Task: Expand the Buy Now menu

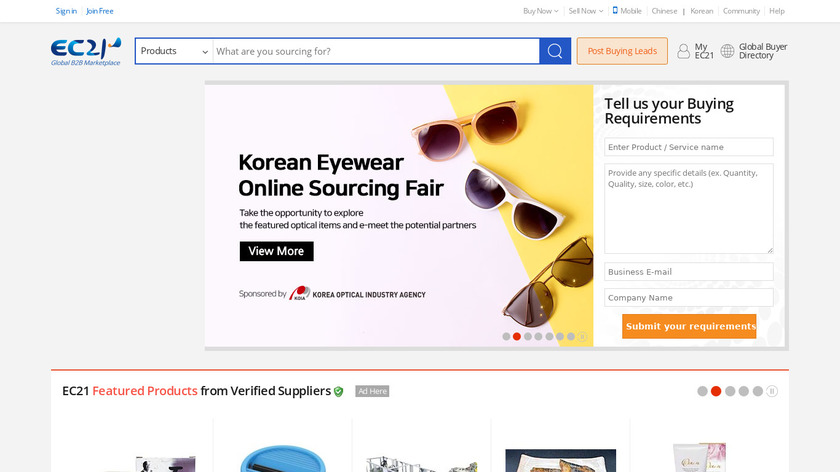Action: click(x=541, y=11)
